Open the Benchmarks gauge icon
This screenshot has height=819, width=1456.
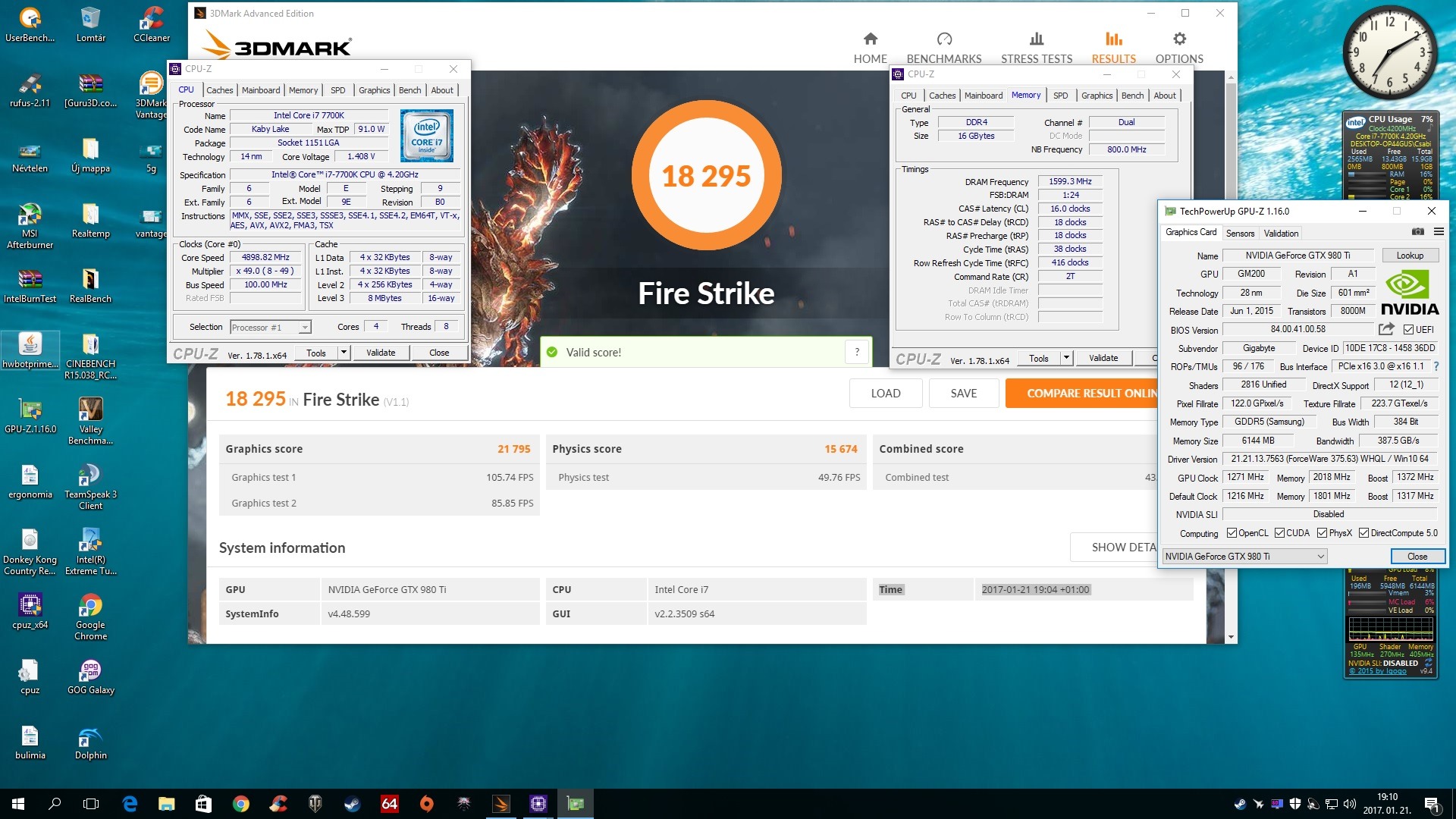pos(943,39)
